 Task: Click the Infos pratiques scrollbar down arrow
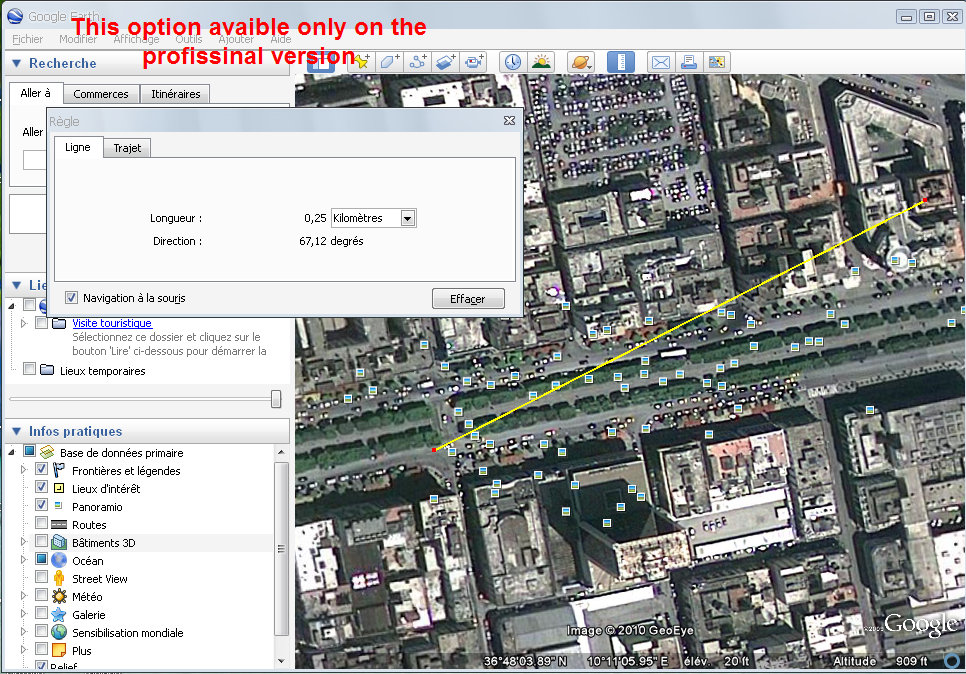(281, 661)
